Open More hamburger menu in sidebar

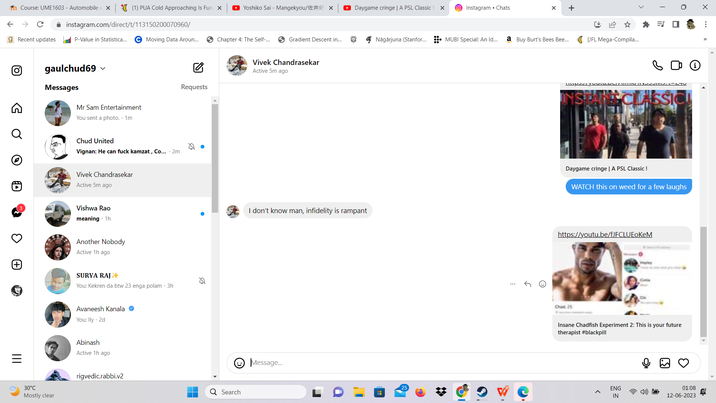(x=17, y=359)
